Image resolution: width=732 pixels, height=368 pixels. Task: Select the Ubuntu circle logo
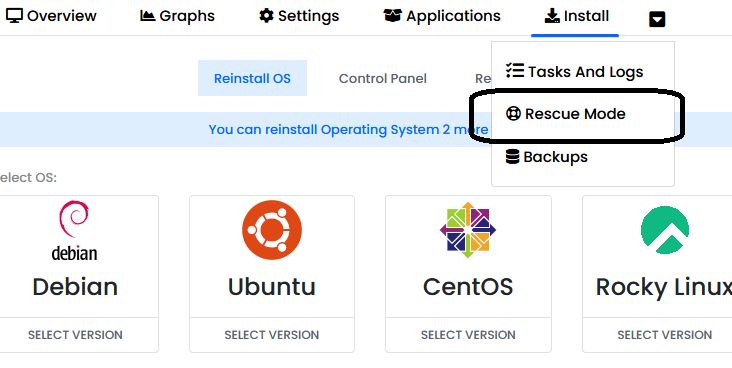click(x=272, y=230)
